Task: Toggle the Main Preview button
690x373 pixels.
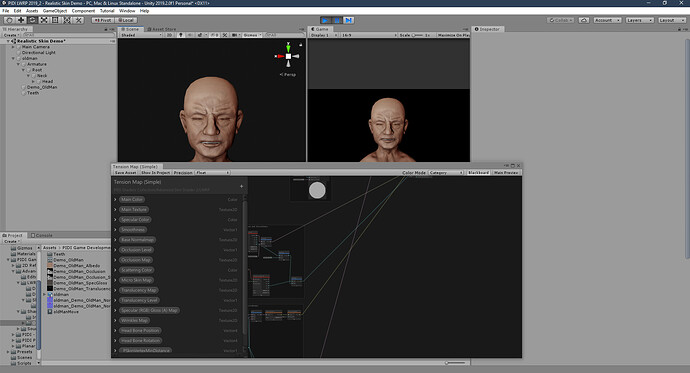Action: 506,173
